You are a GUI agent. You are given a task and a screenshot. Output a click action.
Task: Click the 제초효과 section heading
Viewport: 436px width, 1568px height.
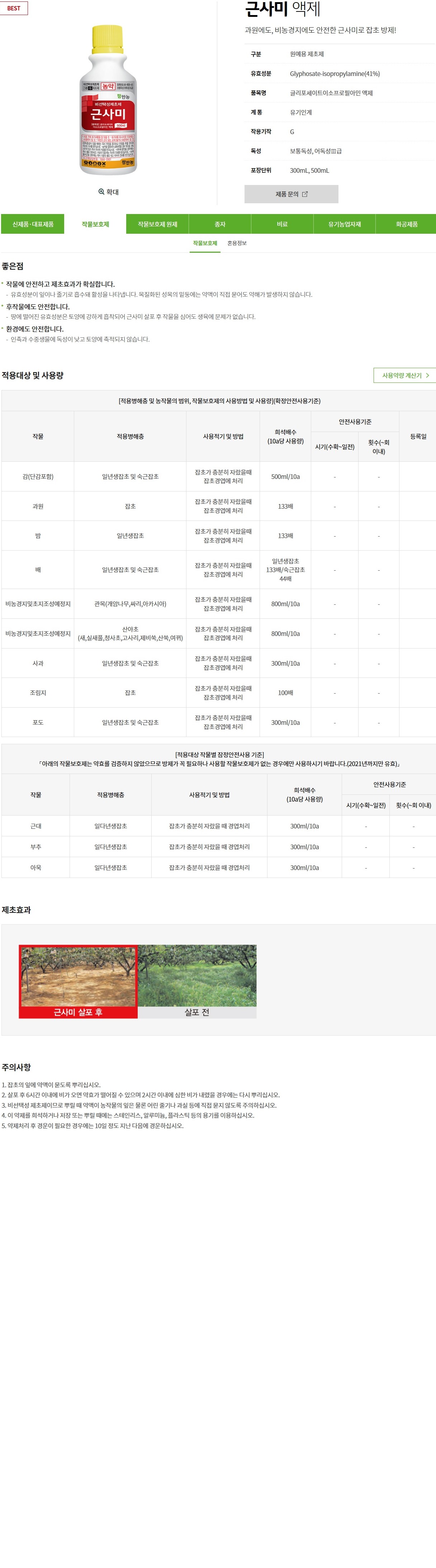click(16, 910)
